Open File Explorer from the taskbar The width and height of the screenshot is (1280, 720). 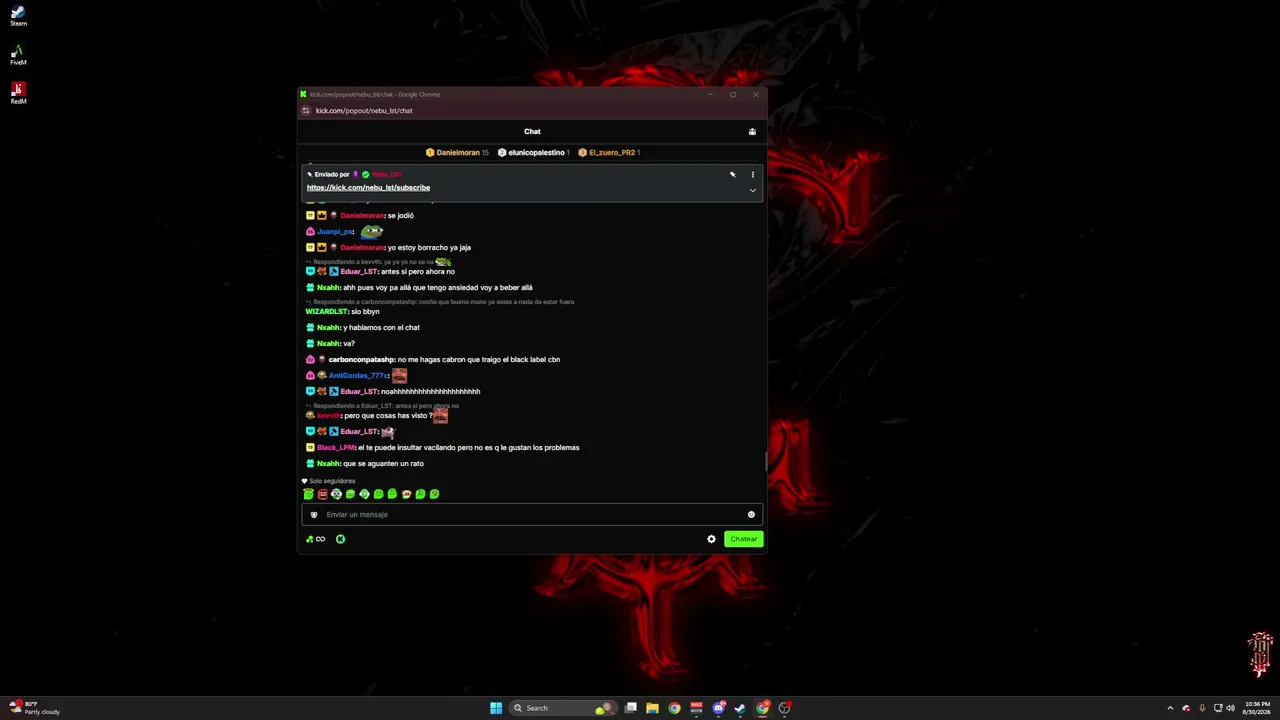click(652, 708)
